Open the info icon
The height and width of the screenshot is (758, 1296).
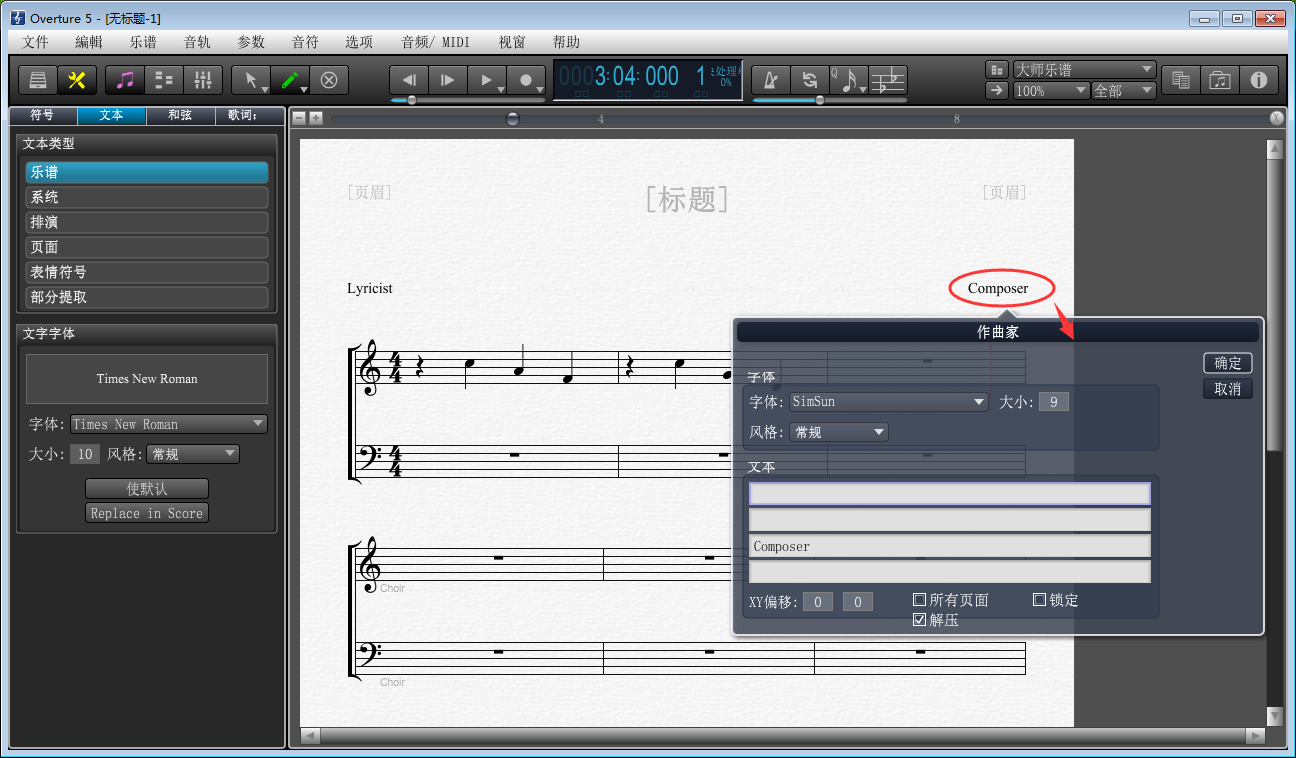(x=1259, y=80)
